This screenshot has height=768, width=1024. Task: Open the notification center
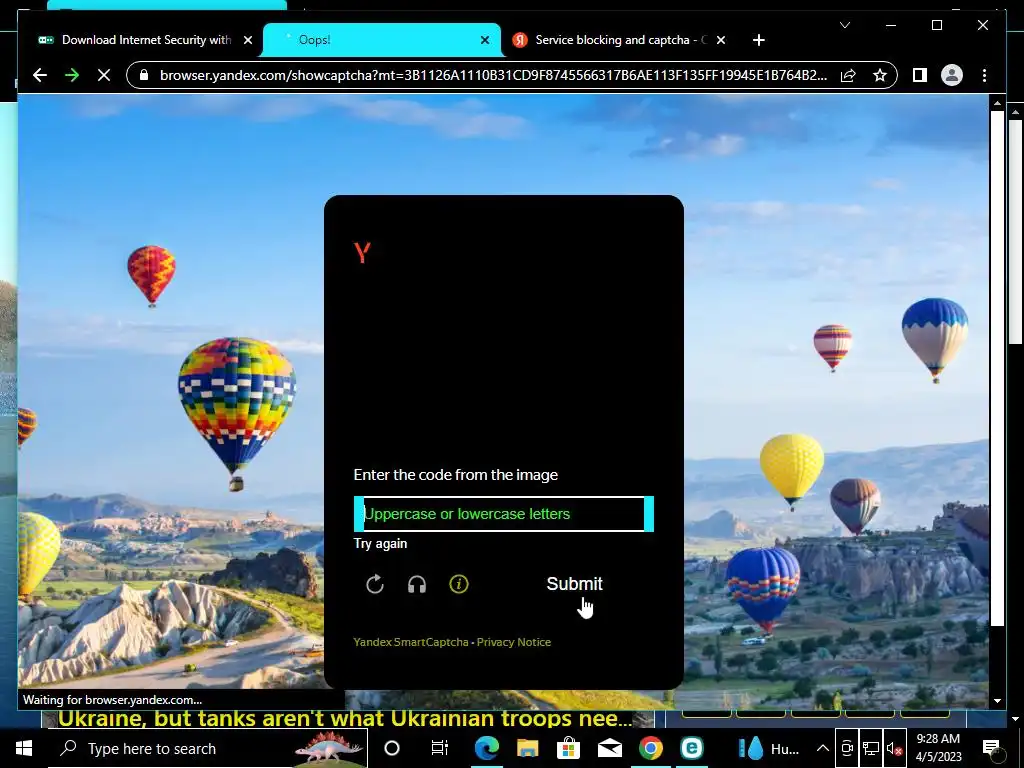pyautogui.click(x=991, y=748)
